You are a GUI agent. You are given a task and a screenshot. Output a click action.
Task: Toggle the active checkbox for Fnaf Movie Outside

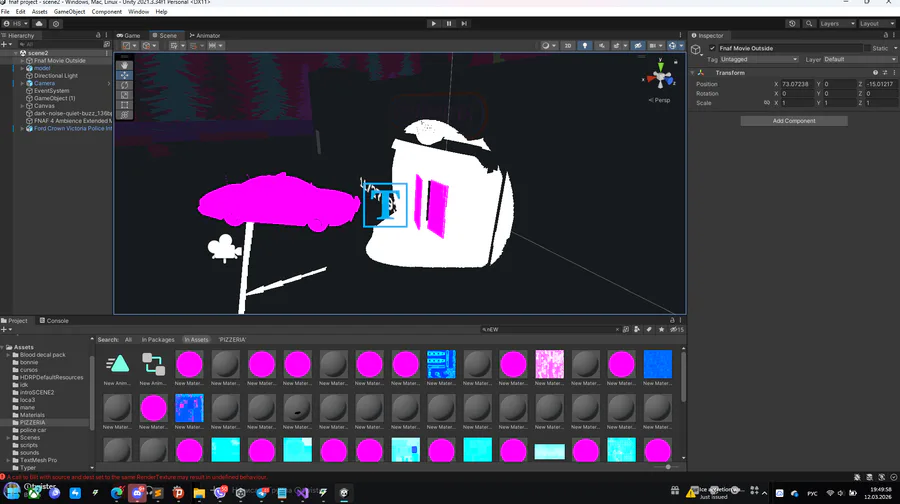(712, 49)
